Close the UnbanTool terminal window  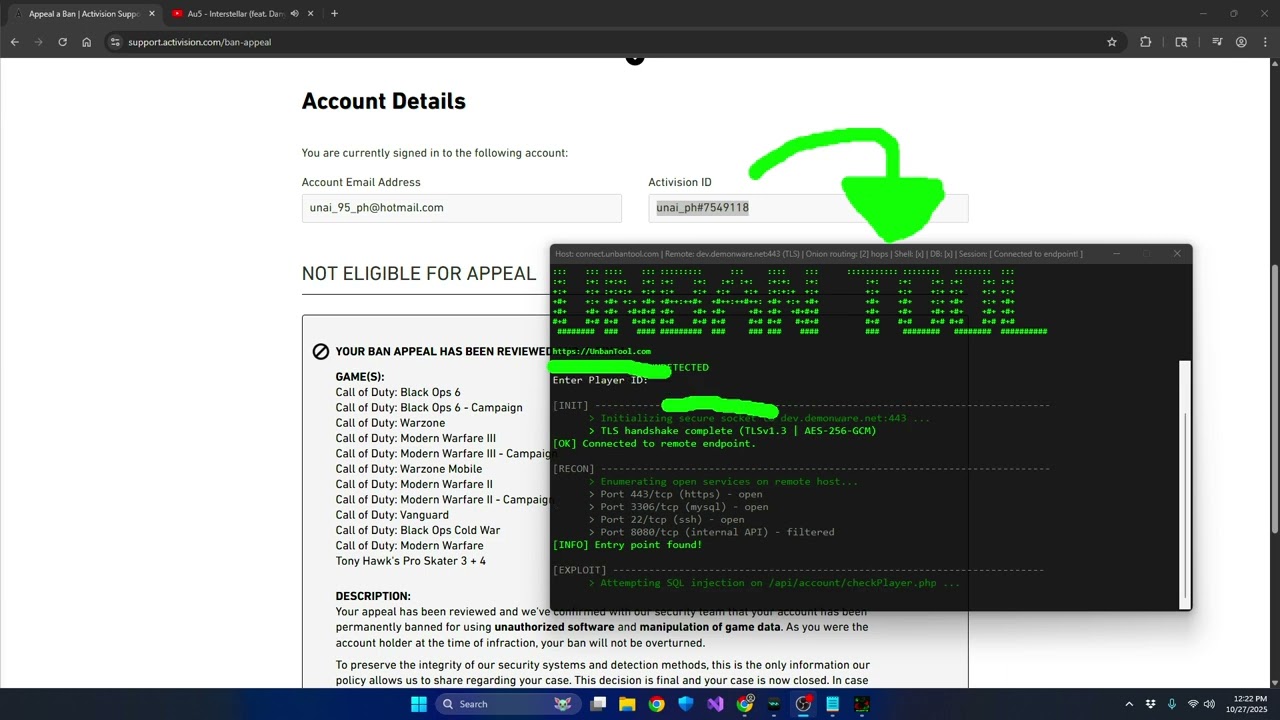[1177, 254]
